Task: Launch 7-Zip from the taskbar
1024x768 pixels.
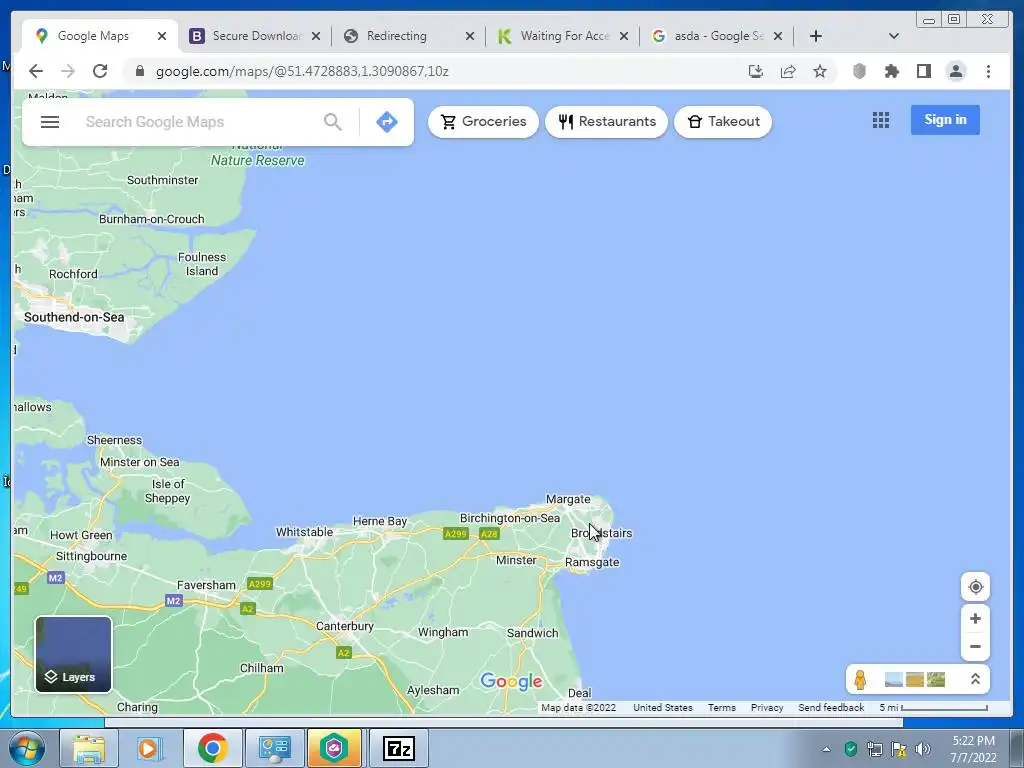Action: pyautogui.click(x=399, y=748)
